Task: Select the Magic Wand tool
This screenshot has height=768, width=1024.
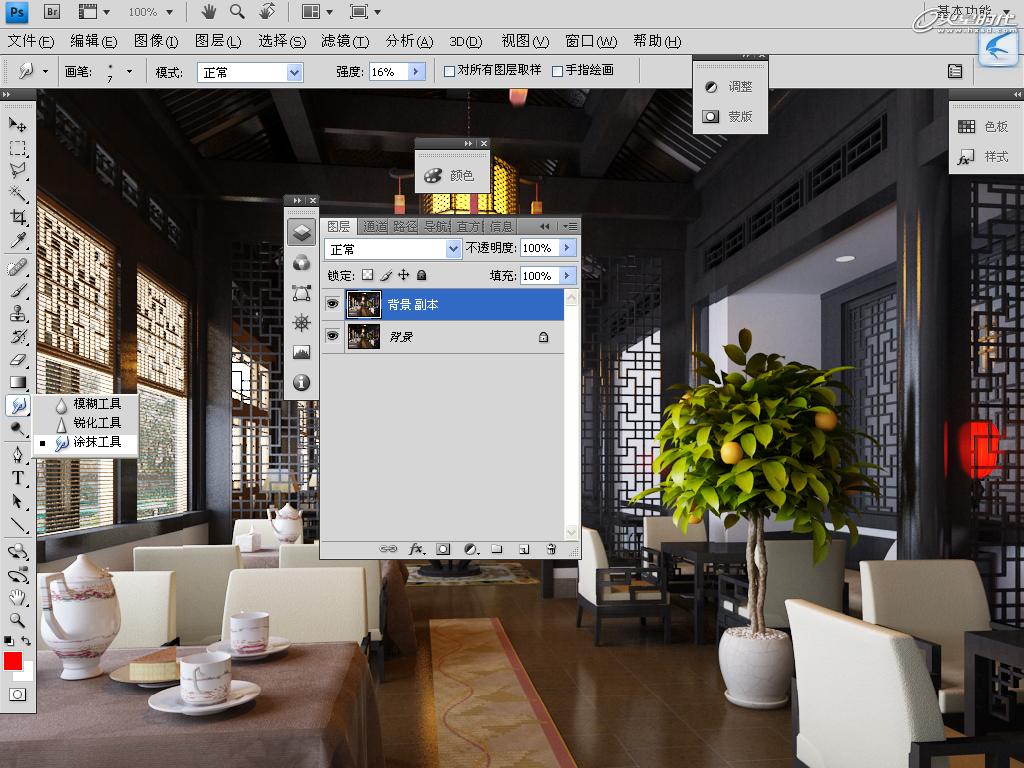Action: tap(18, 194)
